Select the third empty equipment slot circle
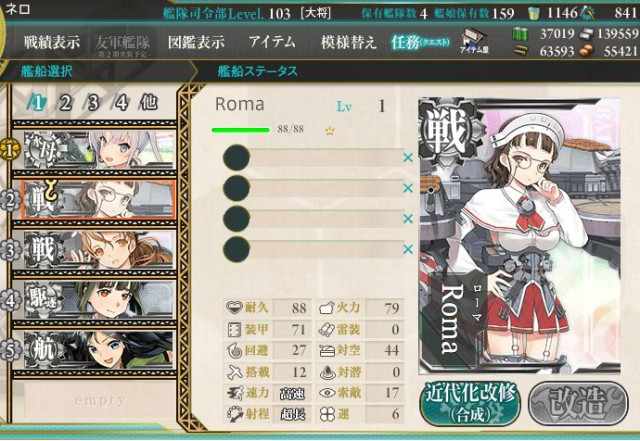 (236, 218)
